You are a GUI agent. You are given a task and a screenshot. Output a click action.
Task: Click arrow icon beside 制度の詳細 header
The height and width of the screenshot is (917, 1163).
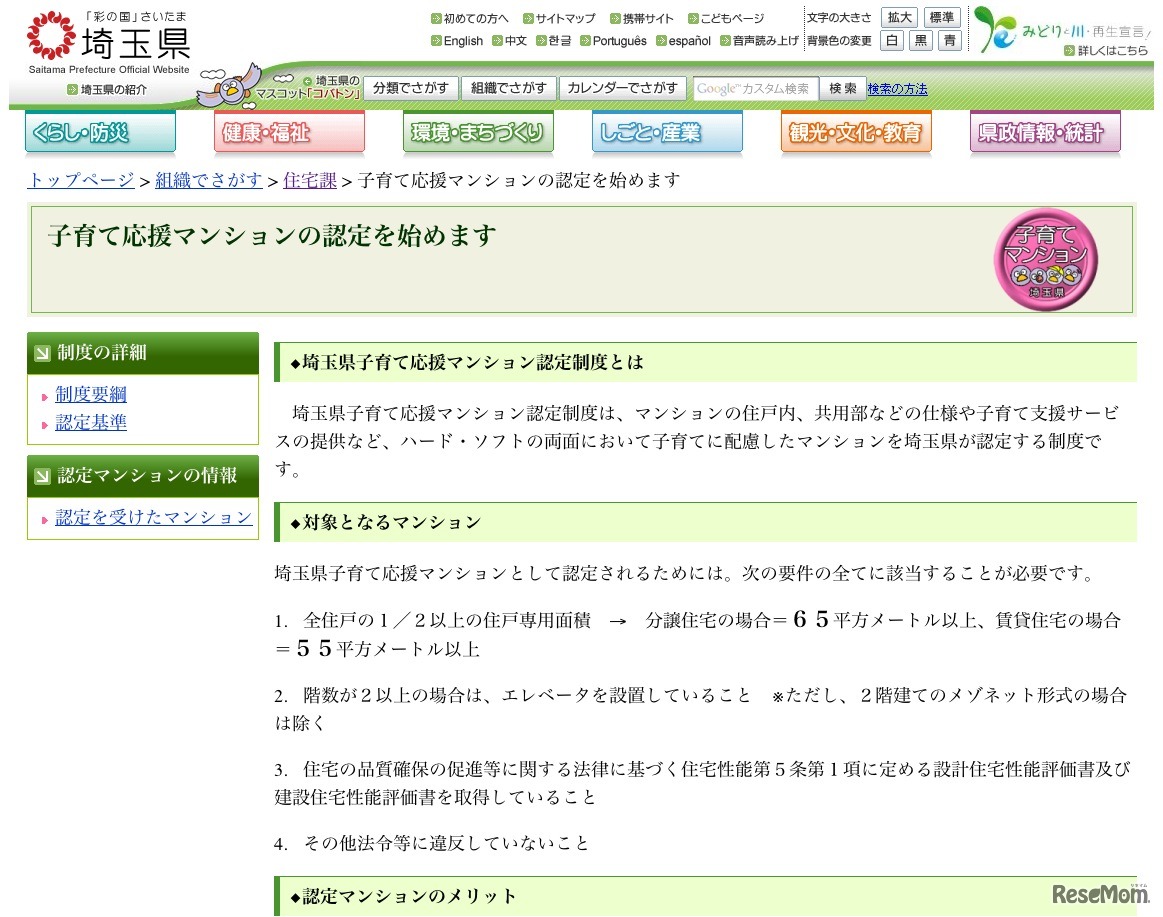pos(43,353)
